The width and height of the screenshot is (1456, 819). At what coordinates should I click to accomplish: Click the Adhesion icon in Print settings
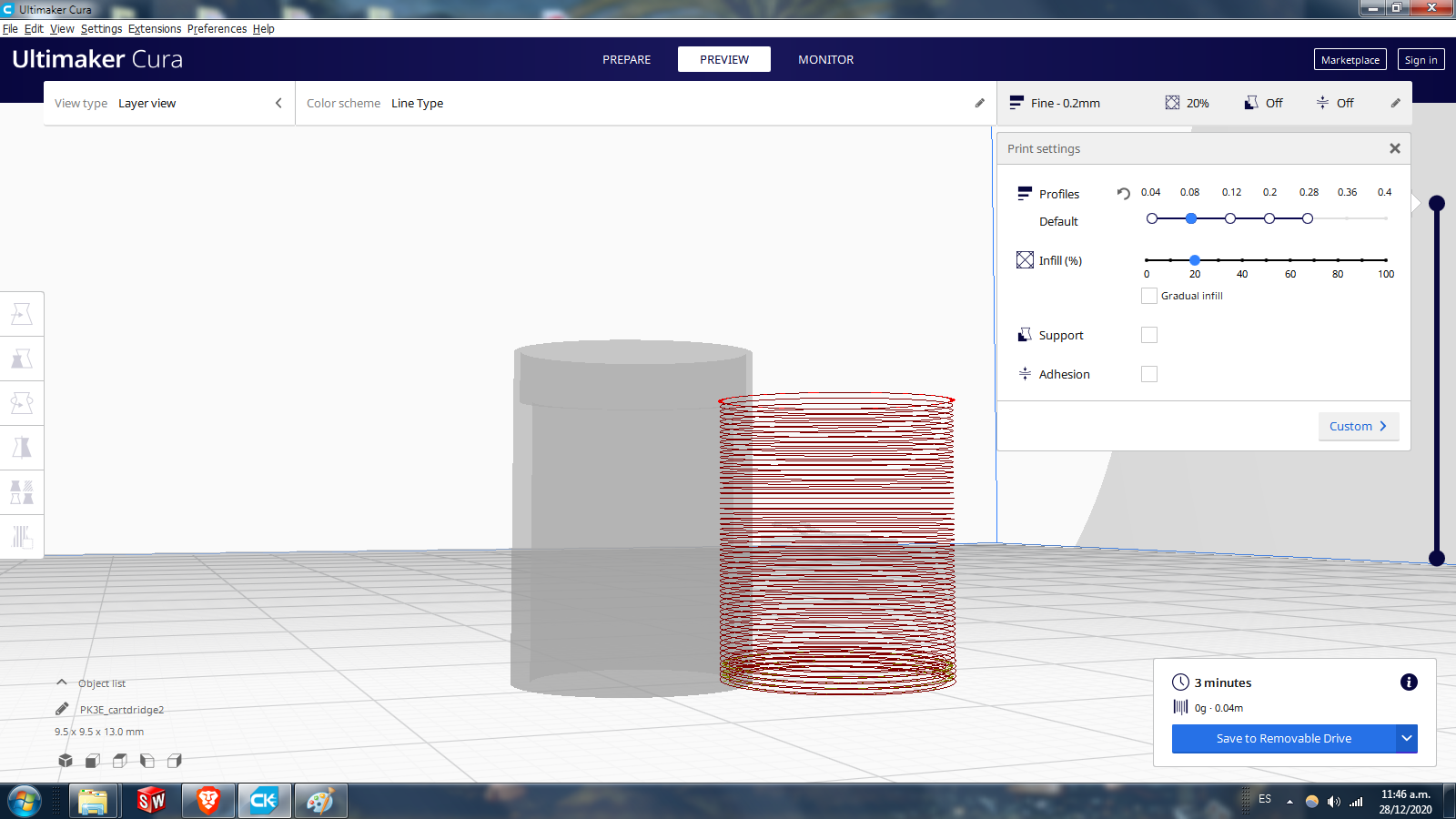pos(1025,374)
